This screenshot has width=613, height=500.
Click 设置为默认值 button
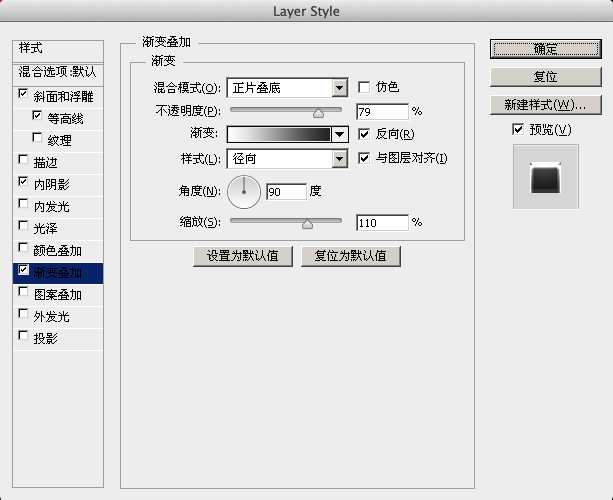pyautogui.click(x=243, y=256)
